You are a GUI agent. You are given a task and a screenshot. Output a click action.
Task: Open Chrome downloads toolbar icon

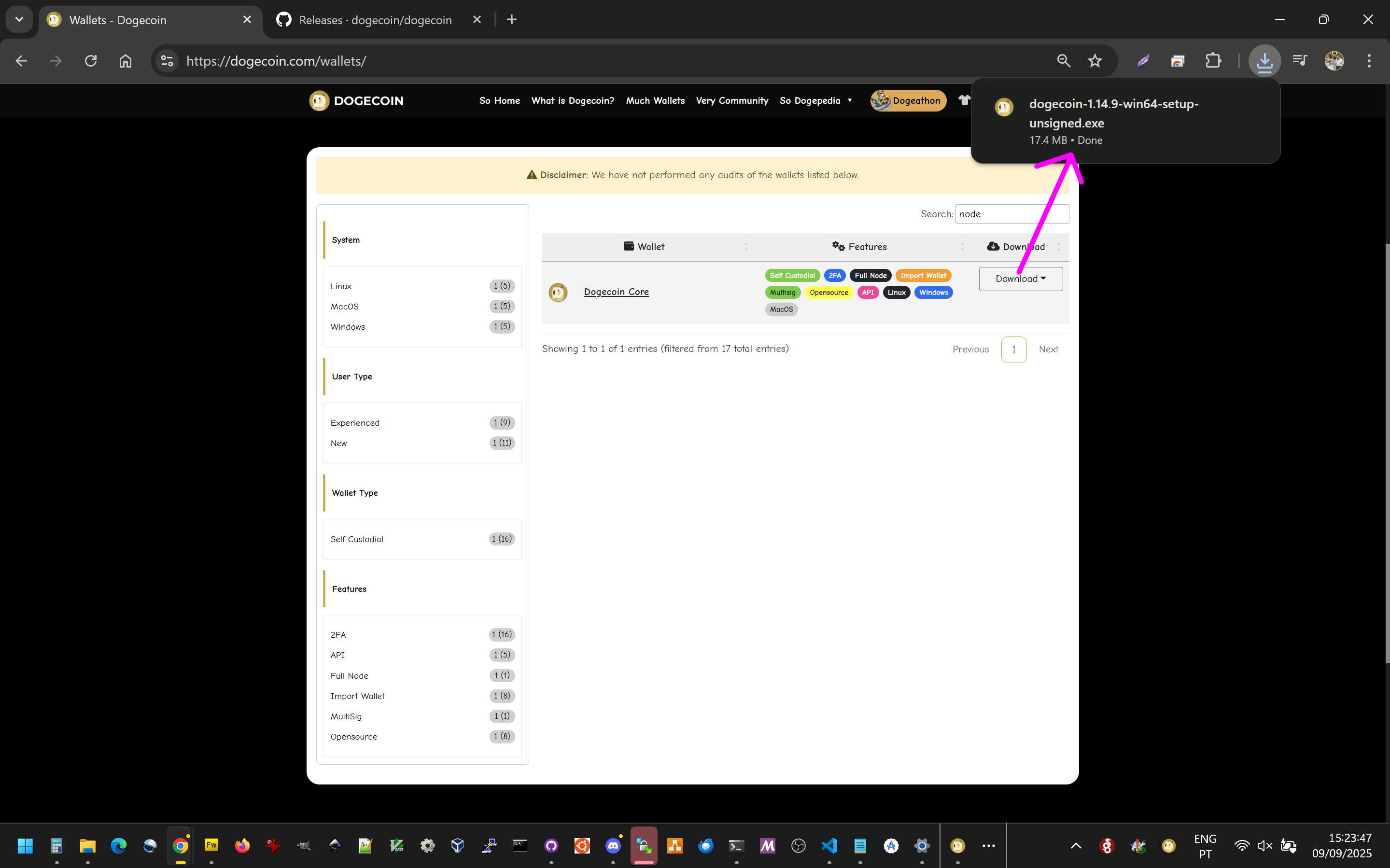1264,61
